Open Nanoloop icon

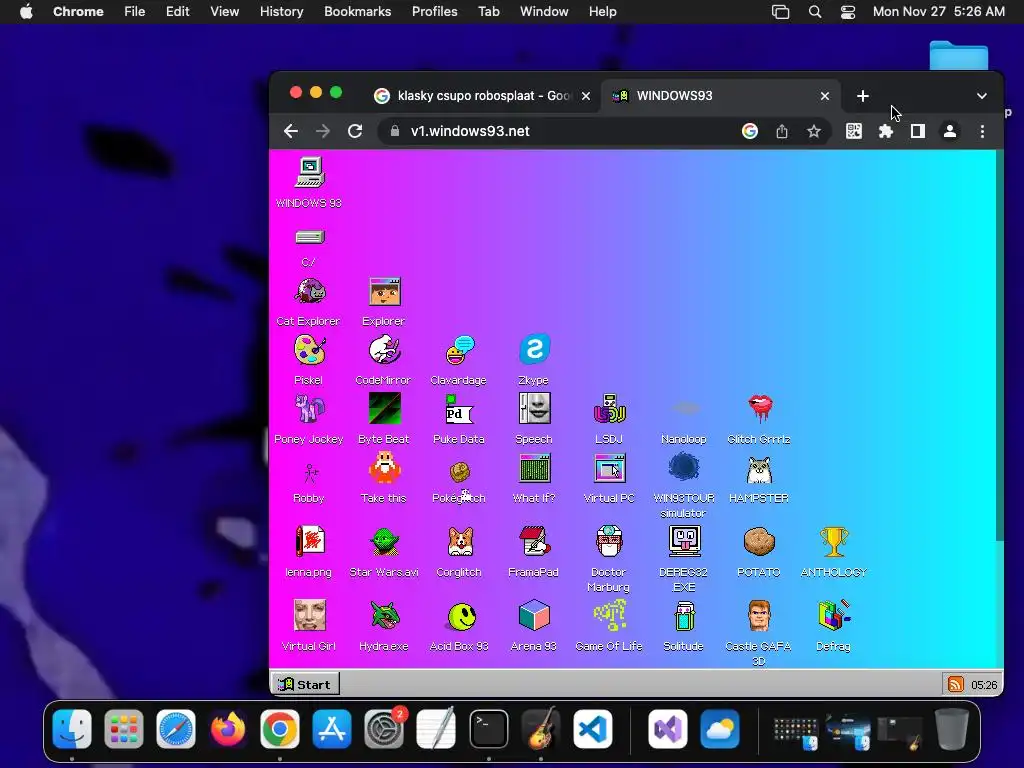point(684,409)
